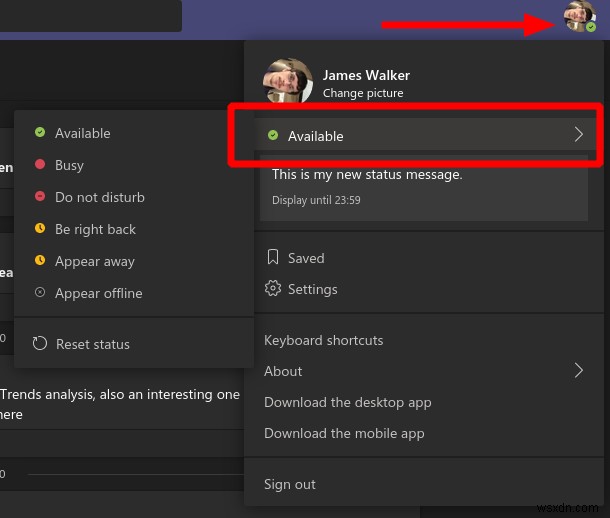Screen dimensions: 610x518
Task: Click yellow clock icon for Appear away
Action: click(40, 260)
